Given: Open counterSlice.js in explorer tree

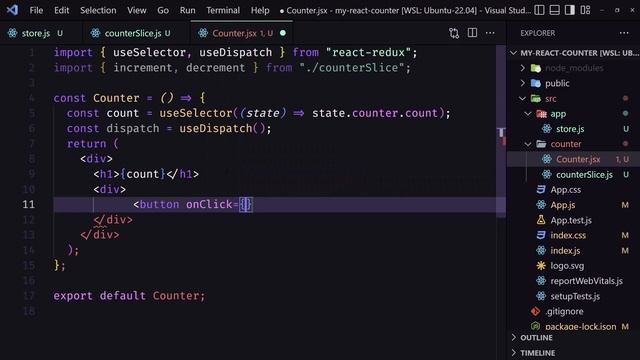Looking at the screenshot, I should 584,175.
